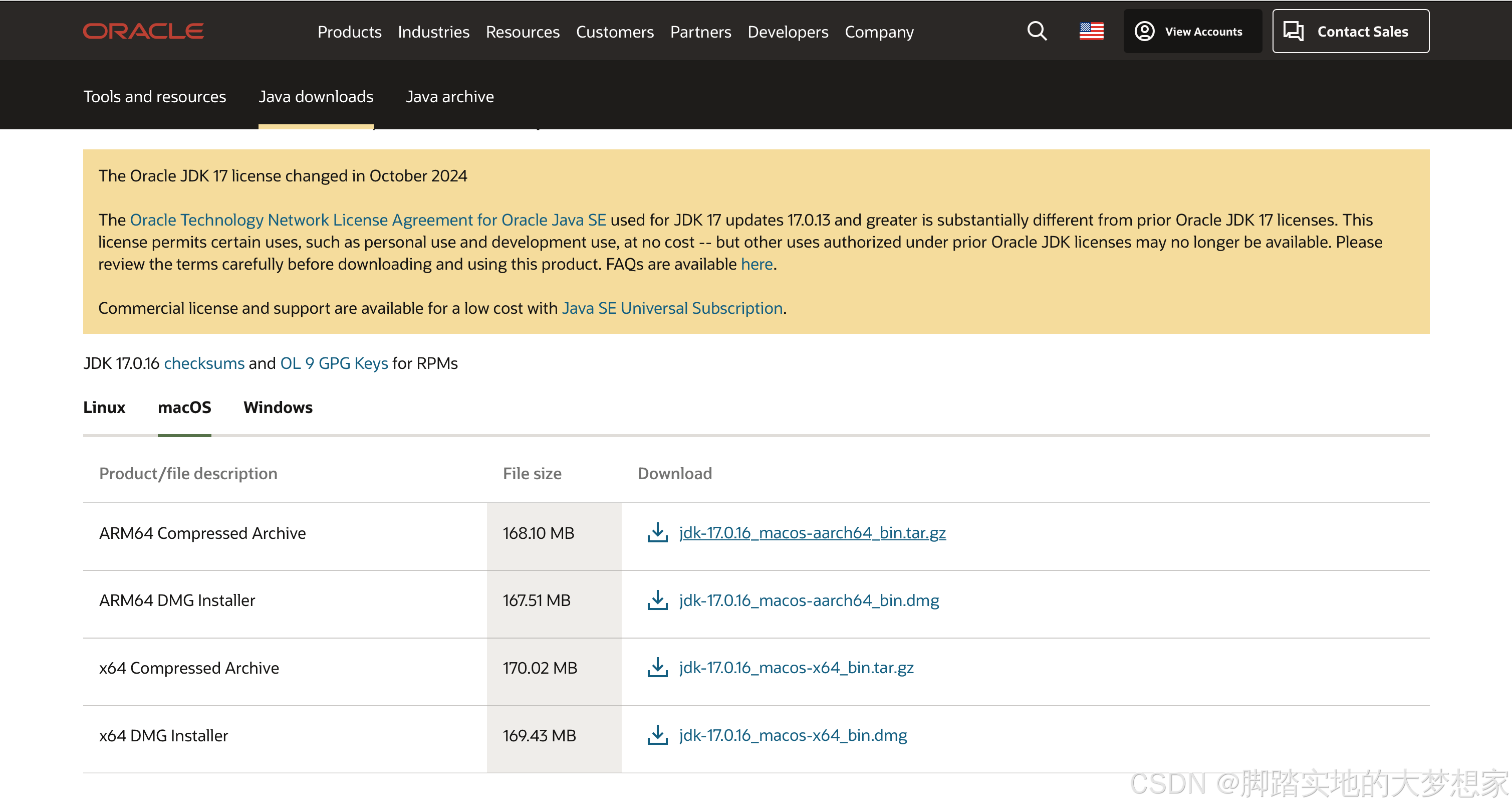Click download icon for aarch64 dmg
The image size is (1512, 809).
pyautogui.click(x=657, y=600)
